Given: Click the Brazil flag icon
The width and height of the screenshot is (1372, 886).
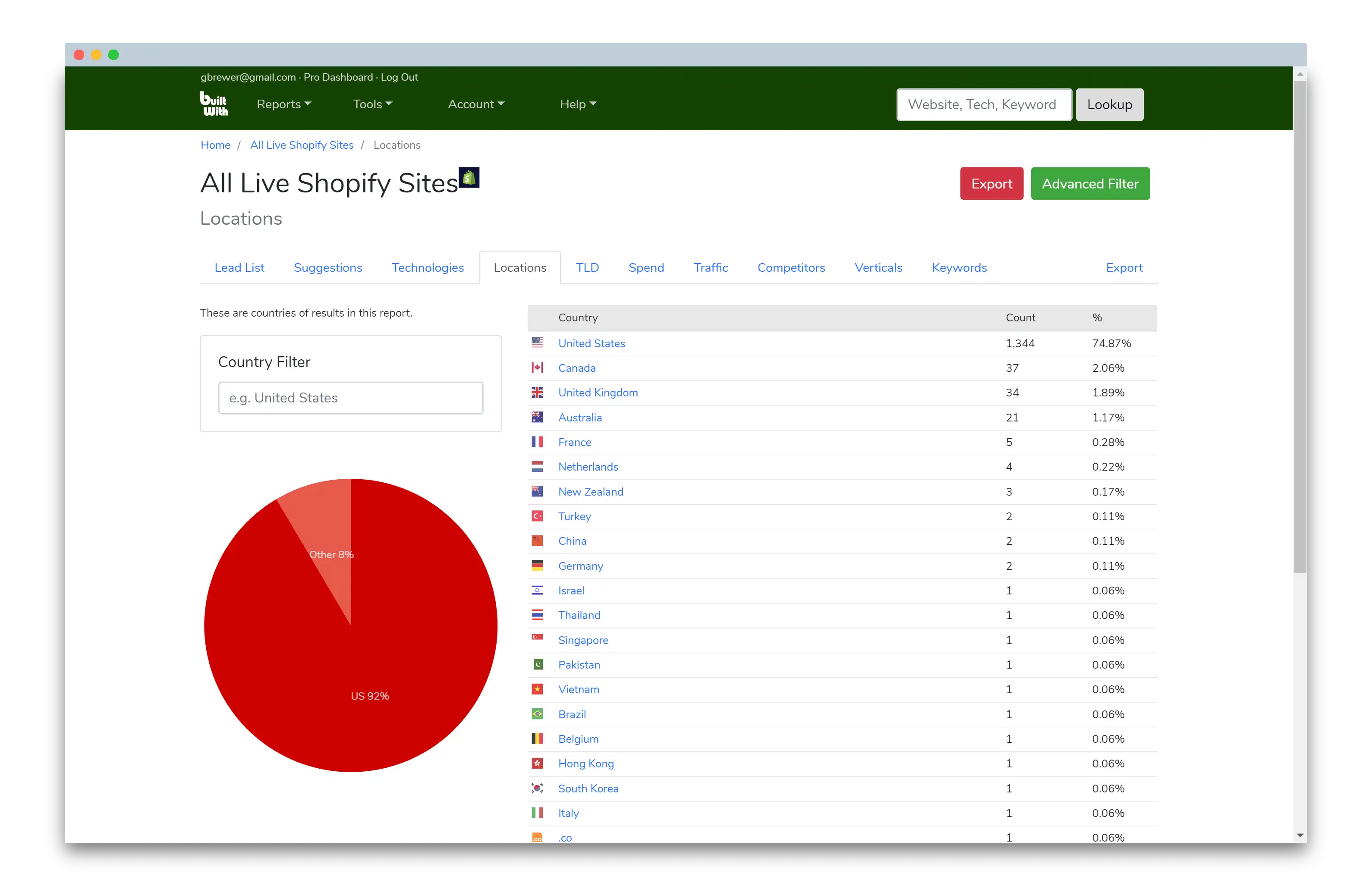Looking at the screenshot, I should coord(537,714).
